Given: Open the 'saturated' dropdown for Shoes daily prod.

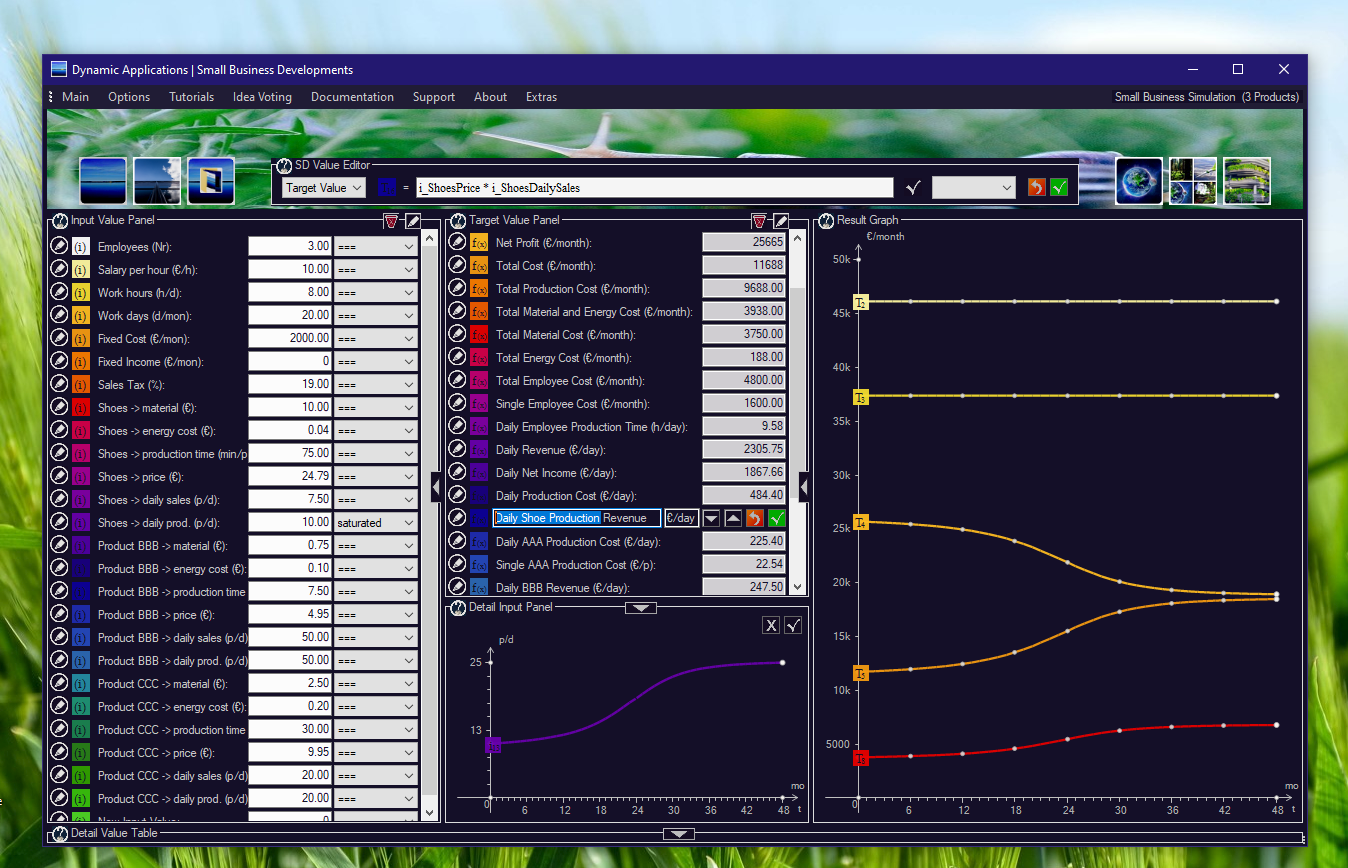Looking at the screenshot, I should 375,523.
